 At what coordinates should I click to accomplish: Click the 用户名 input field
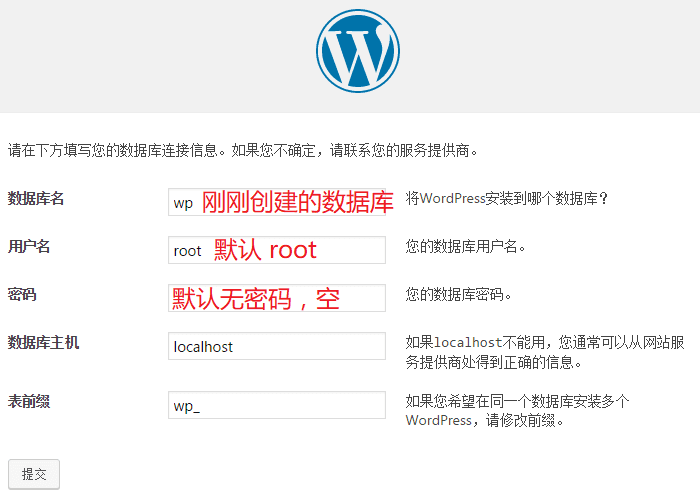(277, 250)
